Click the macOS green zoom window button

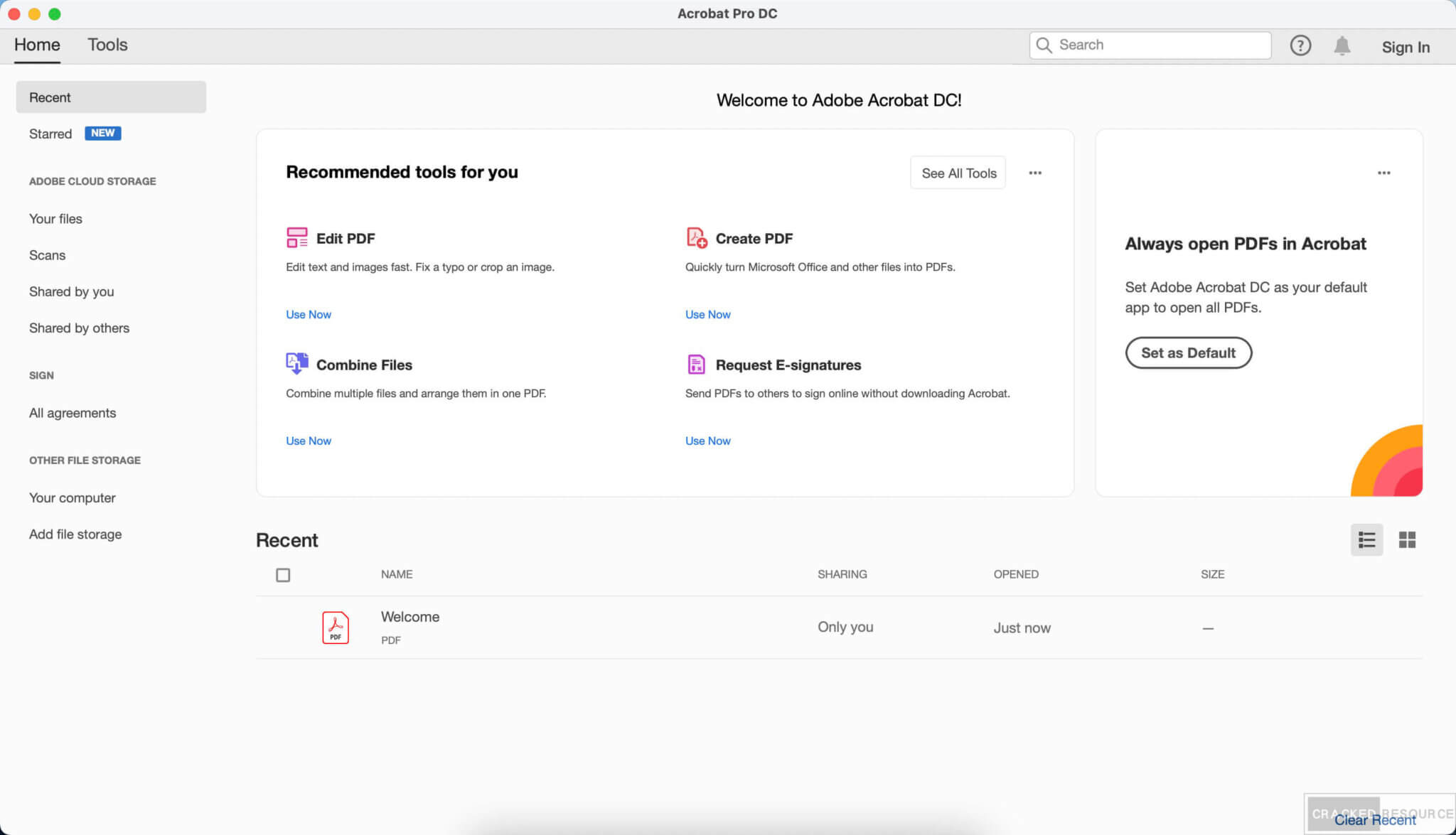point(55,14)
